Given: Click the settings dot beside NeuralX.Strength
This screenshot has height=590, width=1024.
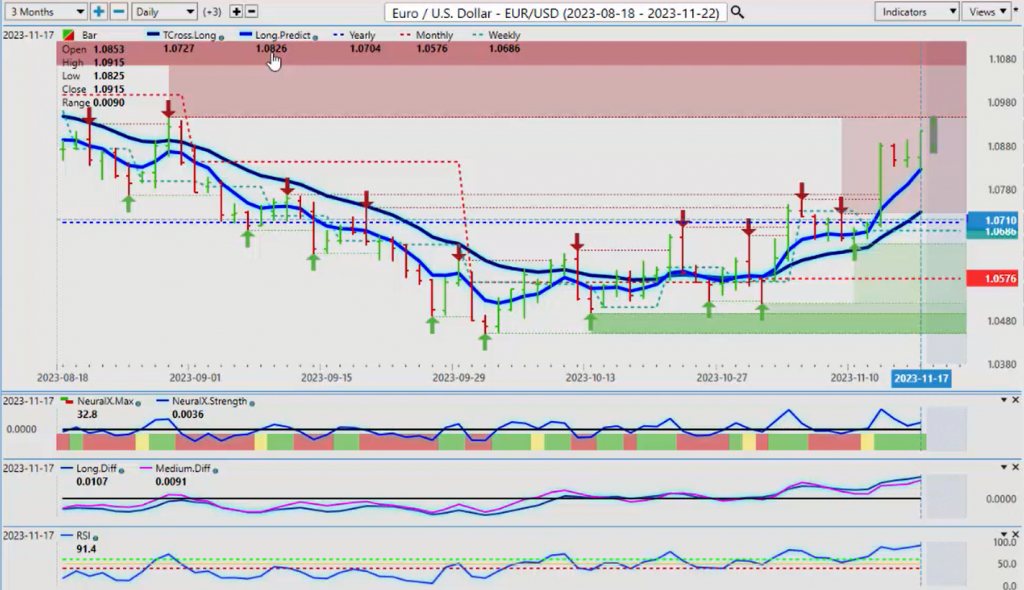Looking at the screenshot, I should 251,403.
